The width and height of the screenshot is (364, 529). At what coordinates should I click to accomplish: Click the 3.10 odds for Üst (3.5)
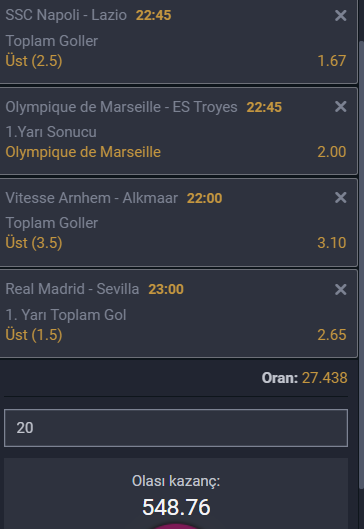pyautogui.click(x=332, y=243)
